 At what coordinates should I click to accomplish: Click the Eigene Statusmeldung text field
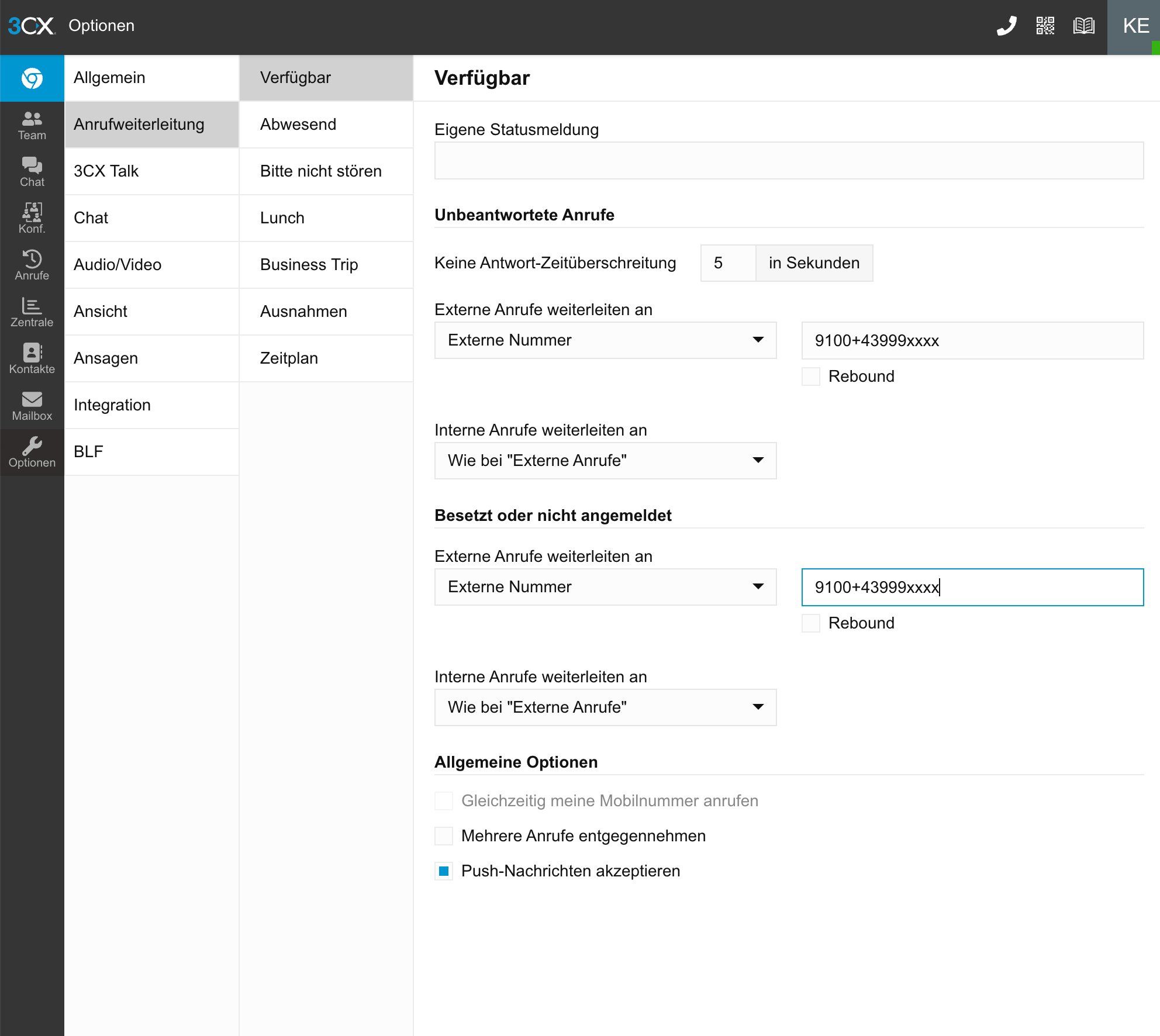pyautogui.click(x=789, y=161)
